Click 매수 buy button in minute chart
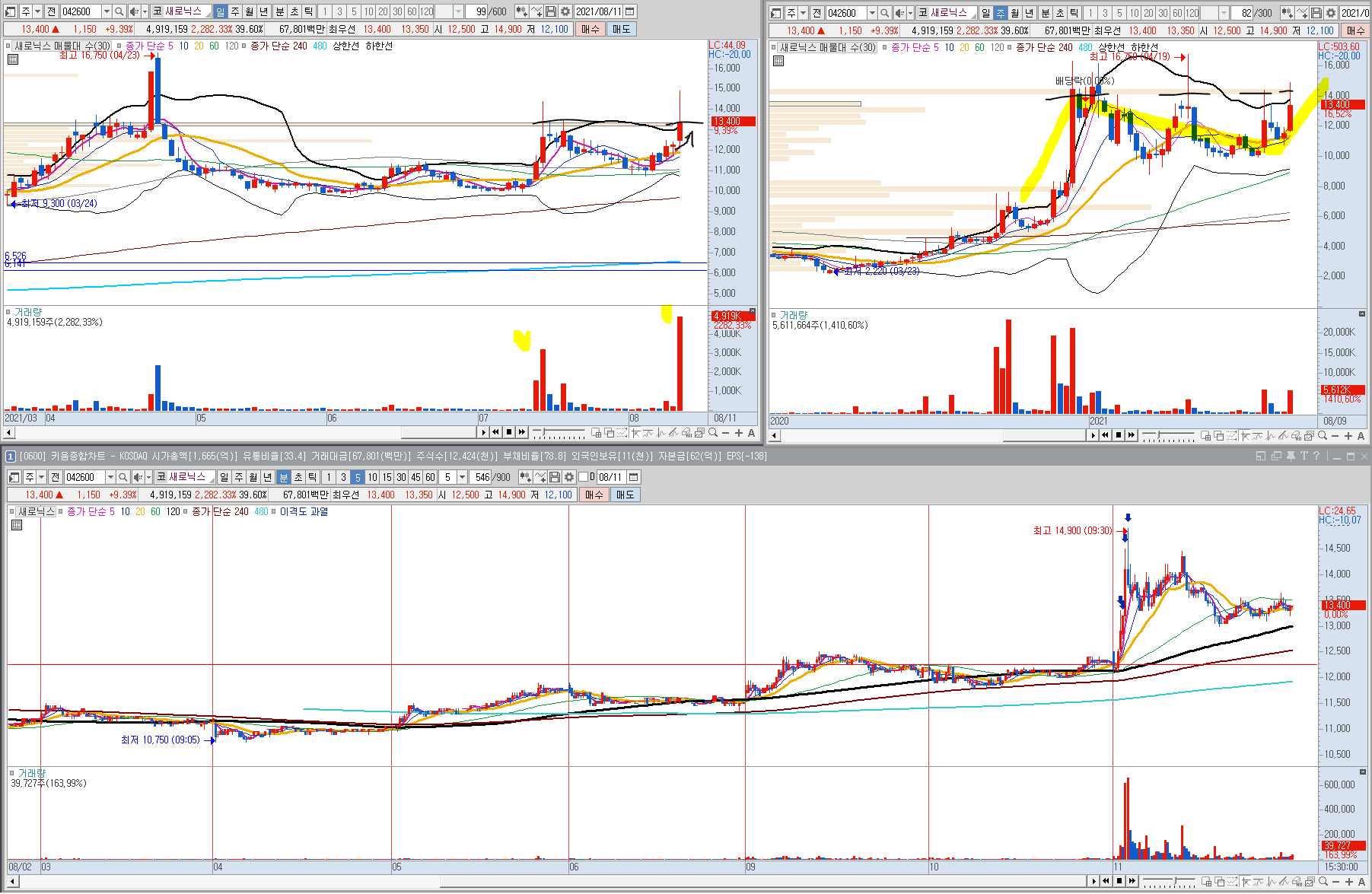This screenshot has height=894, width=1372. pos(594,495)
